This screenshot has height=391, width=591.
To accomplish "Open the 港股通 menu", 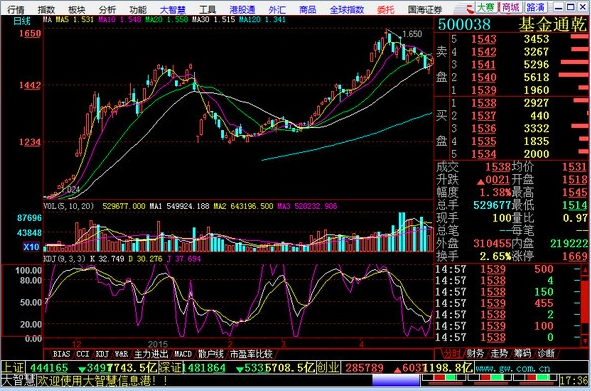I will point(242,9).
